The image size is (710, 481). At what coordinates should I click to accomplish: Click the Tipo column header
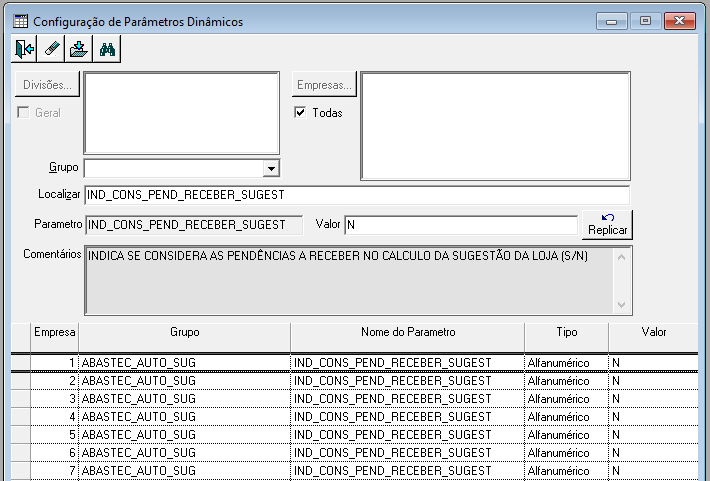[566, 337]
